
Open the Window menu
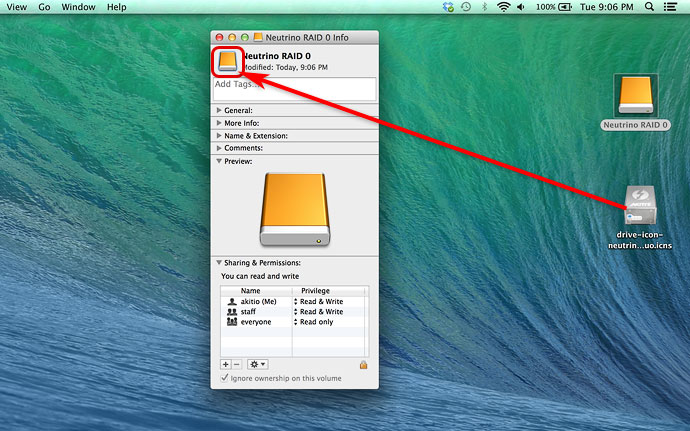pyautogui.click(x=77, y=7)
